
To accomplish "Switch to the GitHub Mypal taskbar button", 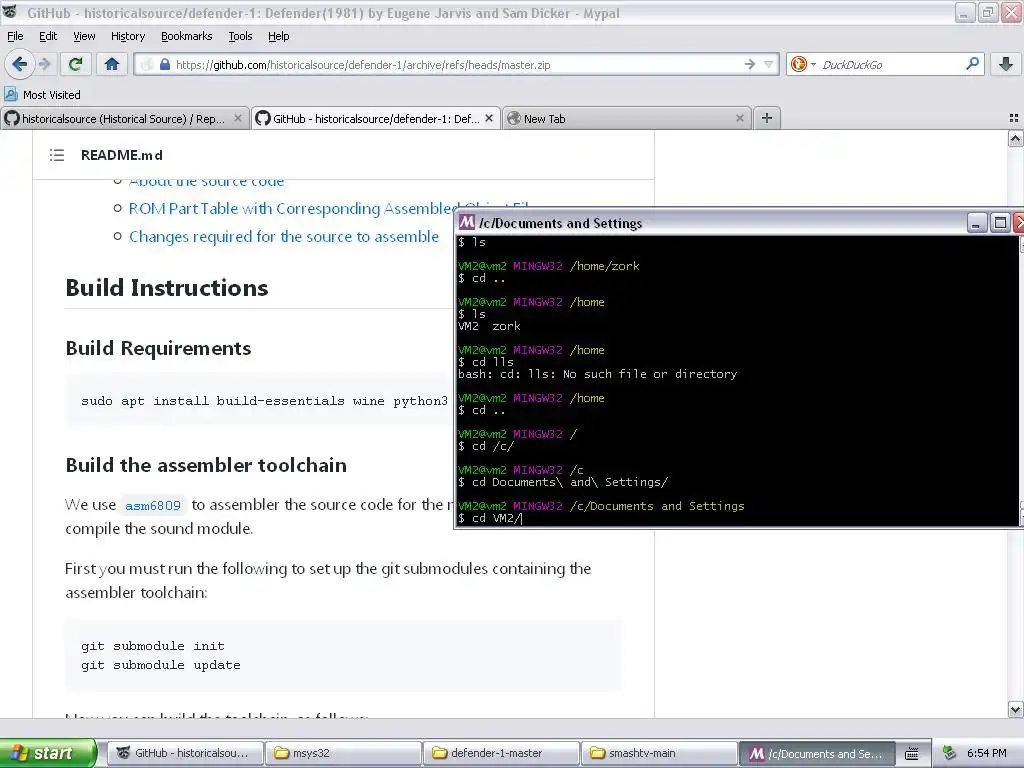I will point(185,753).
